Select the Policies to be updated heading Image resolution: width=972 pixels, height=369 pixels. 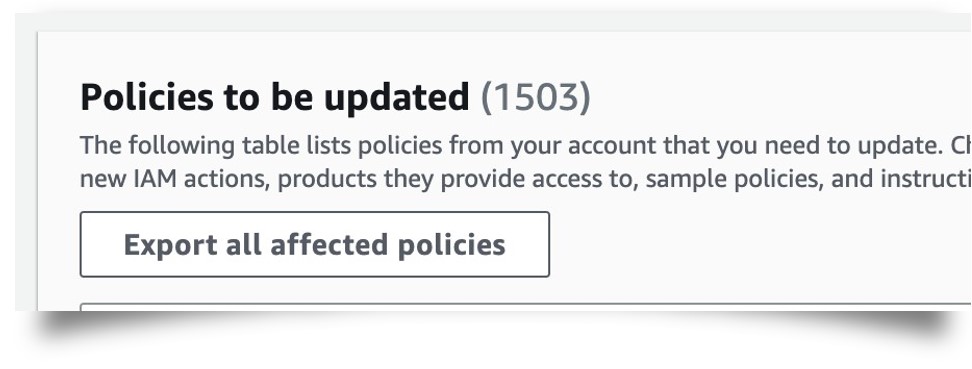tap(275, 97)
